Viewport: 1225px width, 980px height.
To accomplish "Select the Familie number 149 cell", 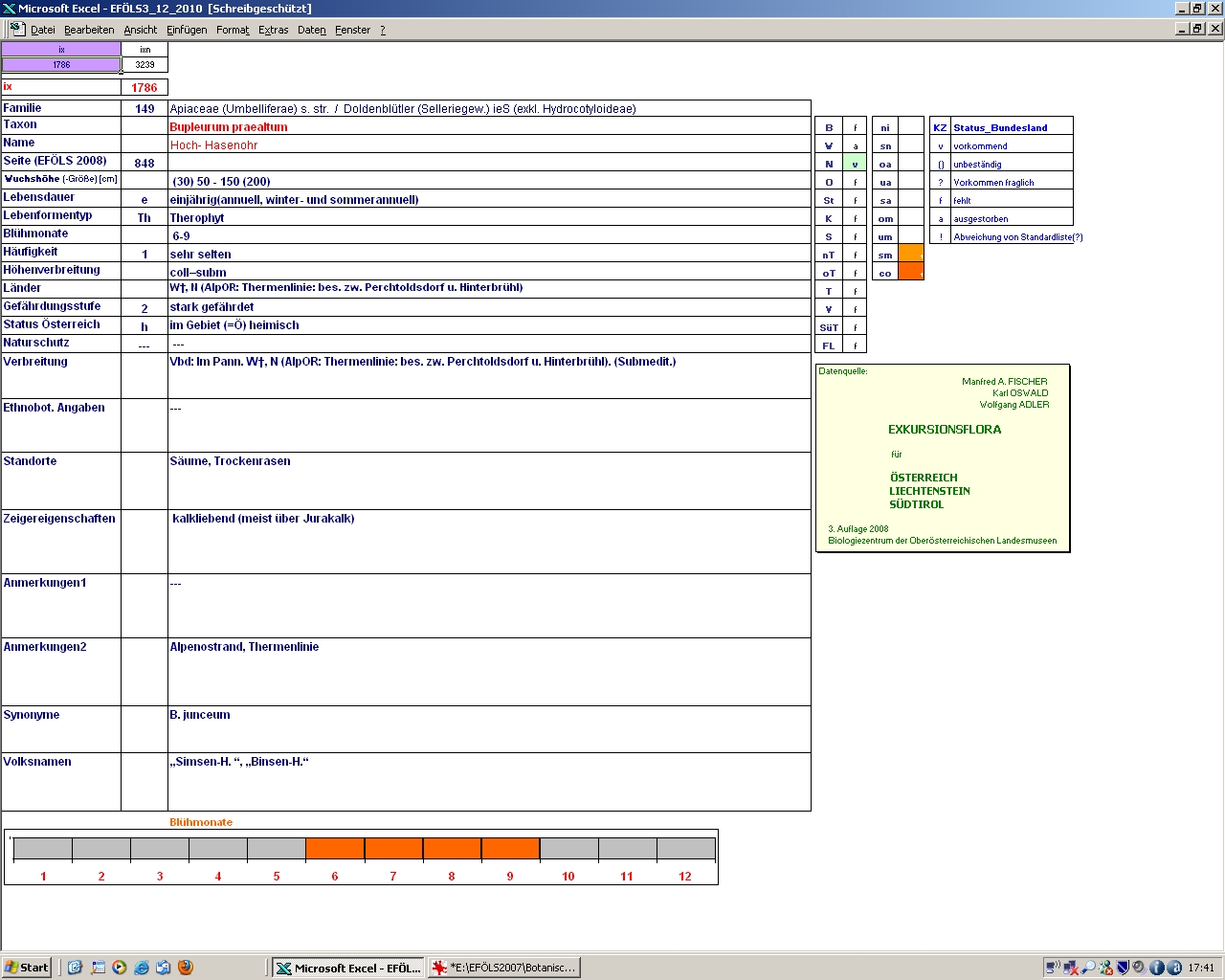I will (145, 108).
